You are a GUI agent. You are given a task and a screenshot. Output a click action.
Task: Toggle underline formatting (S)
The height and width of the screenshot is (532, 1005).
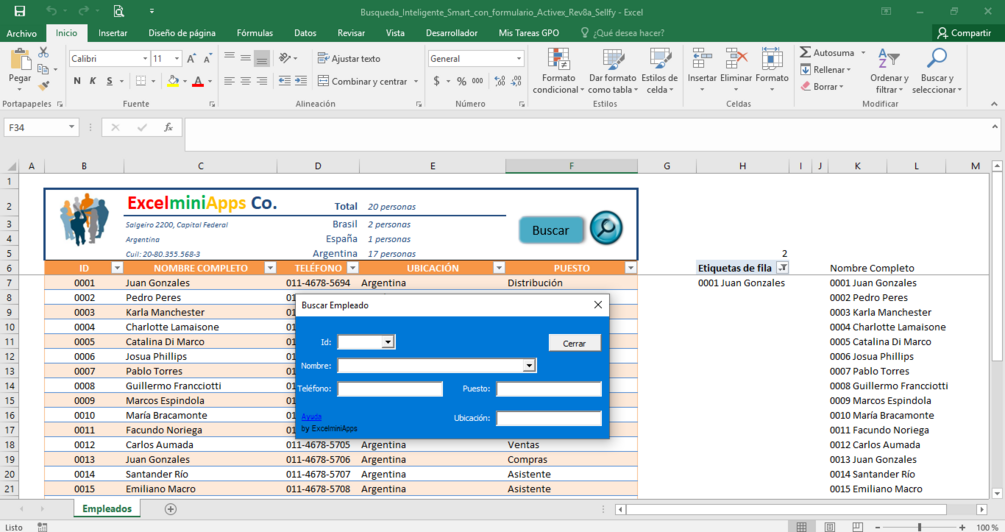pyautogui.click(x=110, y=81)
